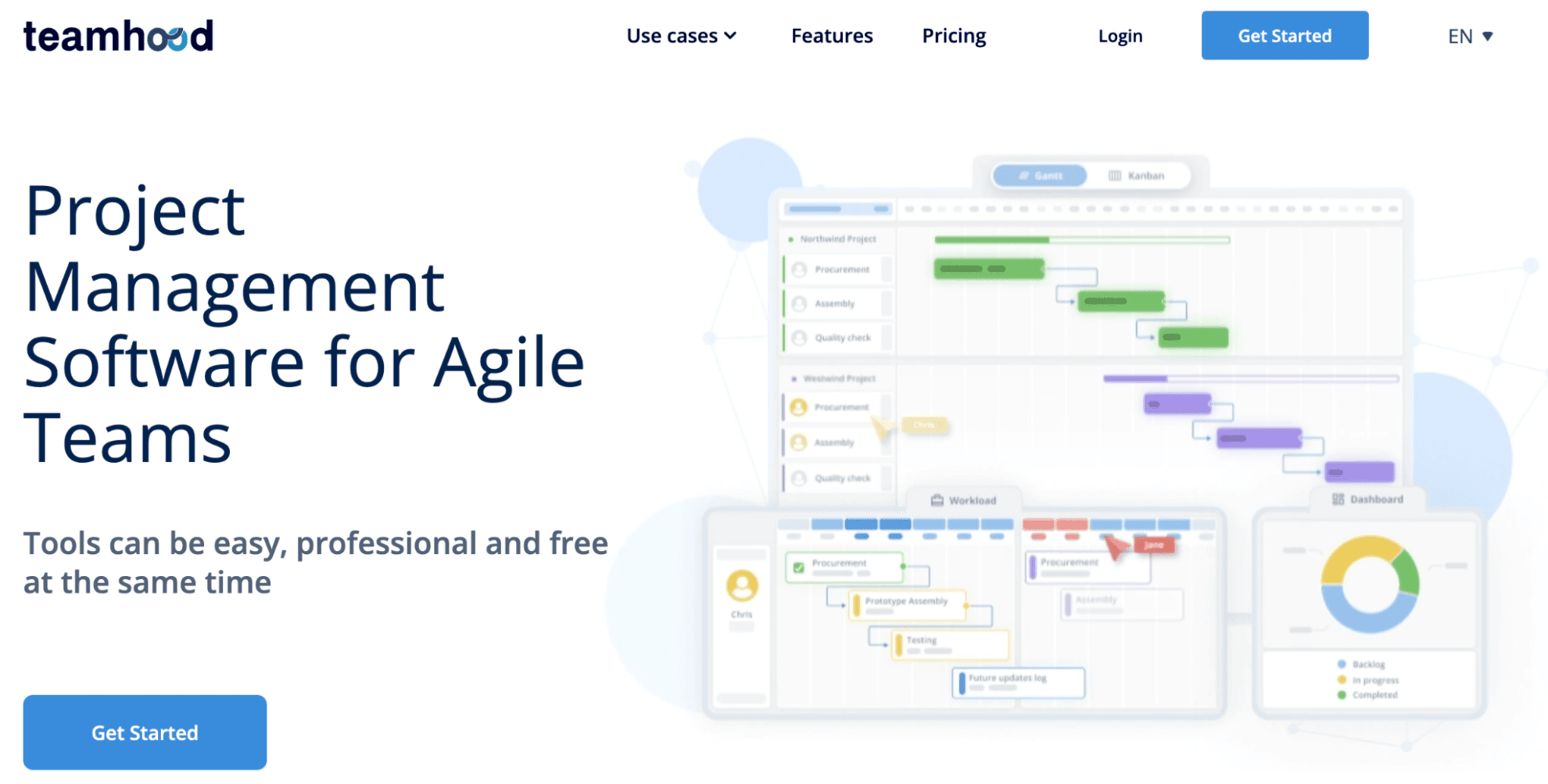The width and height of the screenshot is (1548, 784).
Task: Expand the Use cases dropdown
Action: 681,36
